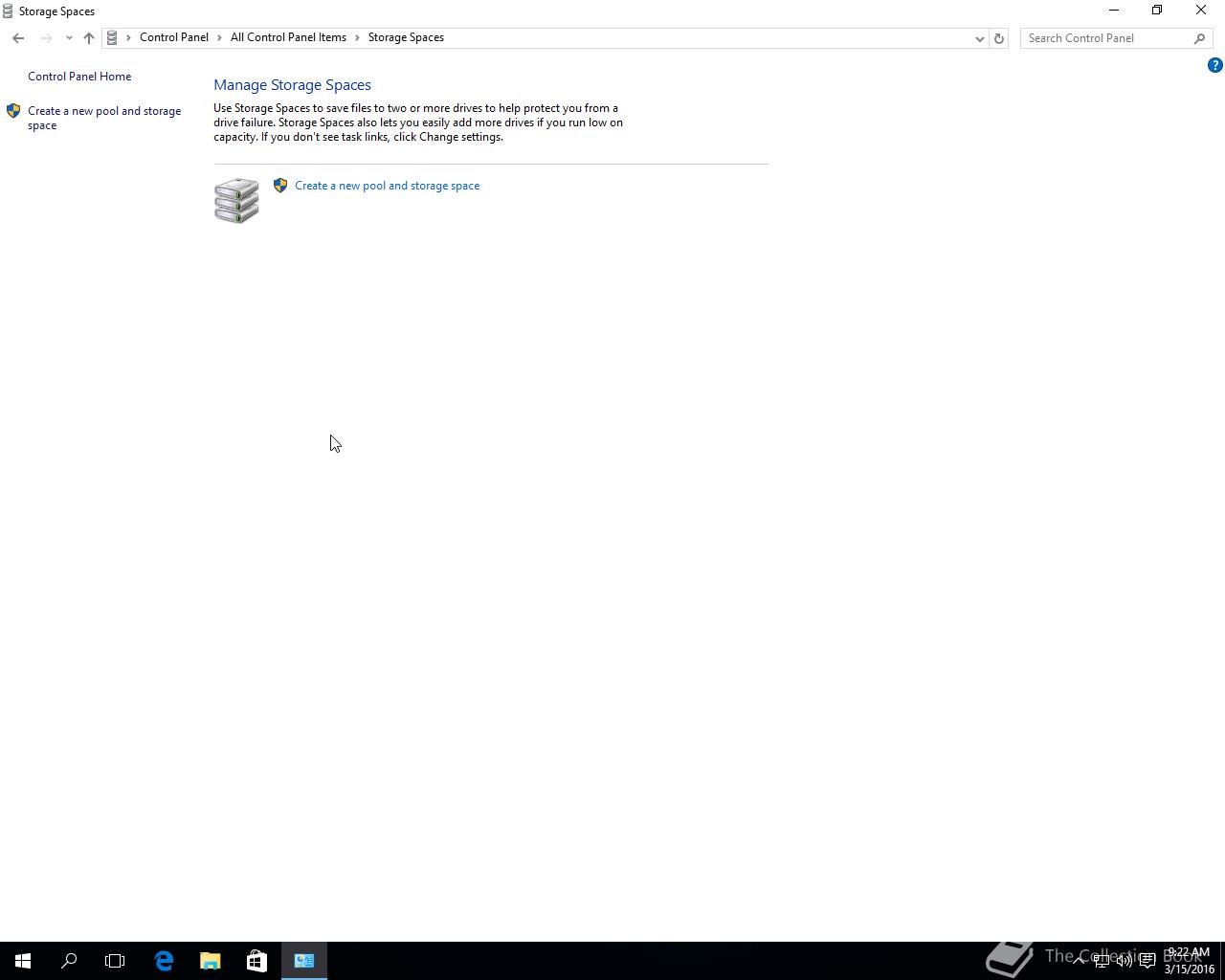The height and width of the screenshot is (980, 1225).
Task: Open taskbar Search
Action: click(69, 961)
